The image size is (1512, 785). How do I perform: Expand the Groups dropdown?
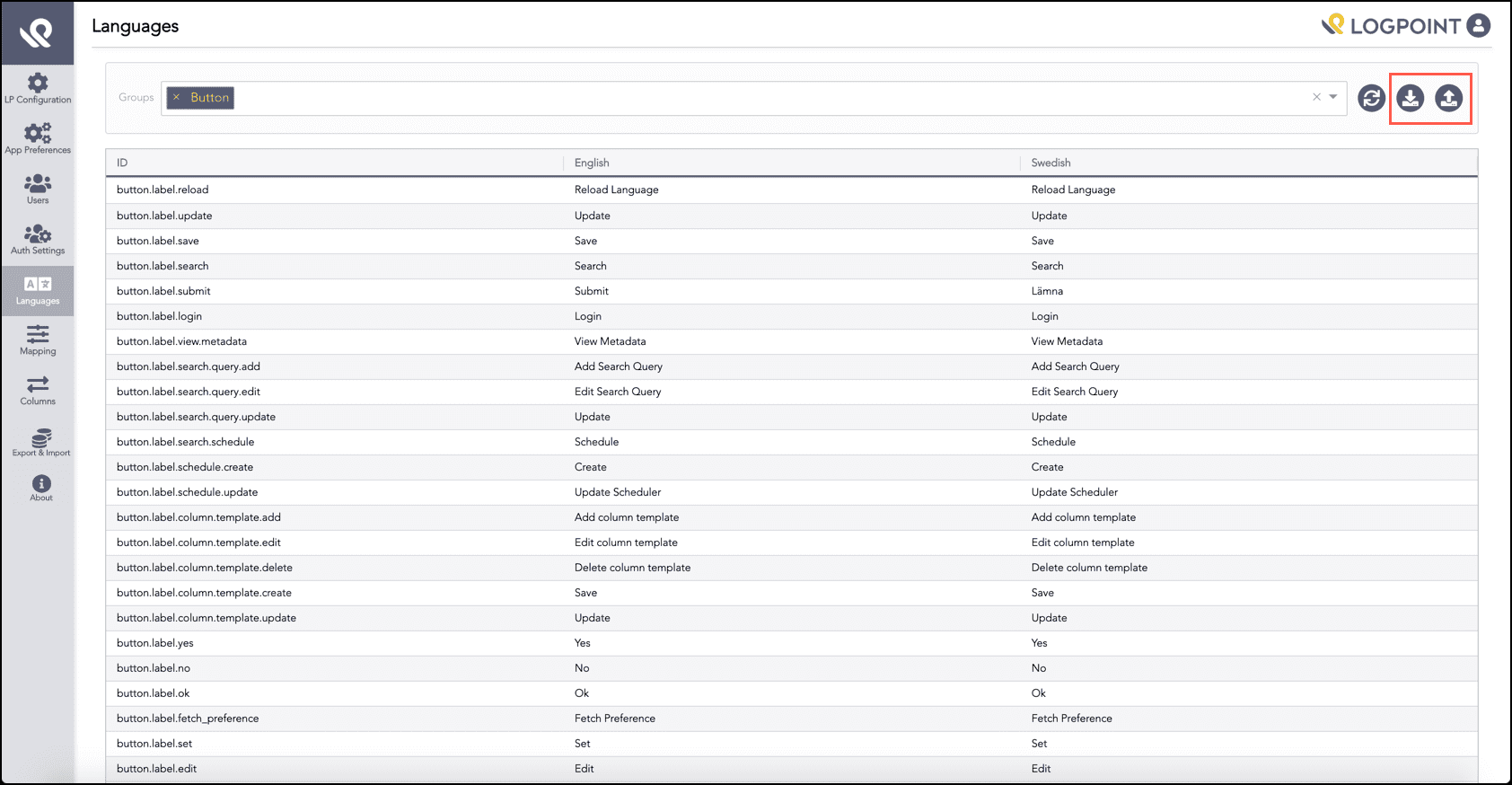click(1333, 97)
